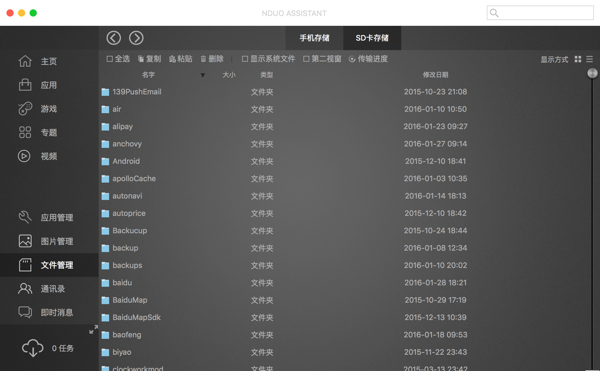Select the Backucup folder name
This screenshot has height=371, width=600.
(x=130, y=231)
